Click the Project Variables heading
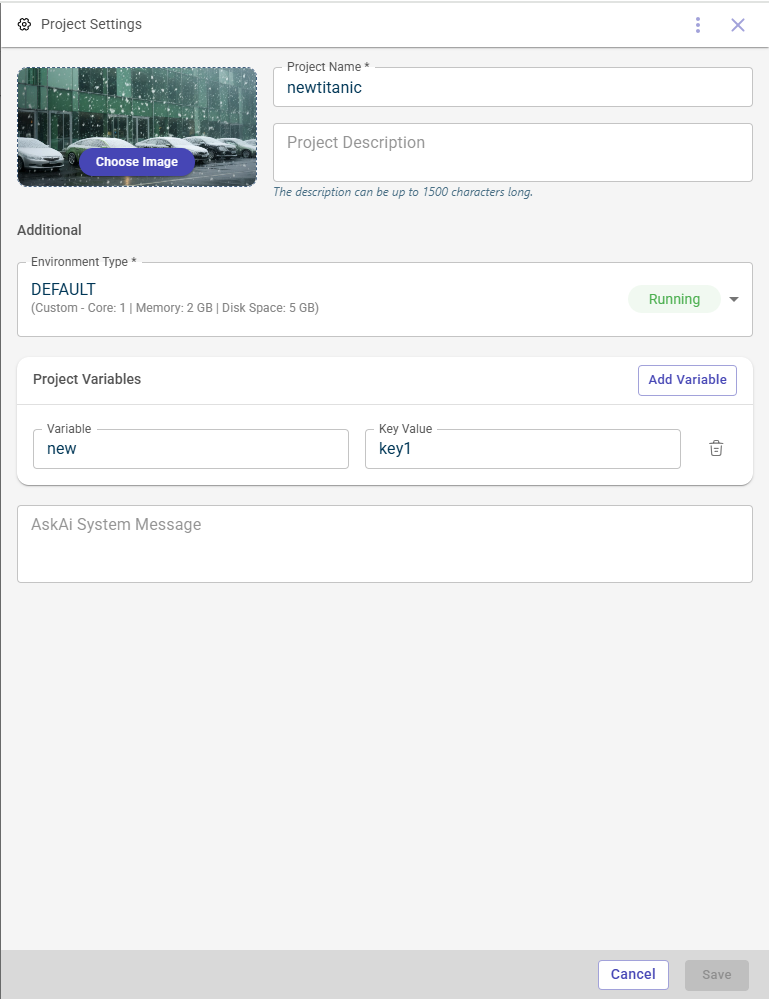The height and width of the screenshot is (999, 769). click(87, 379)
